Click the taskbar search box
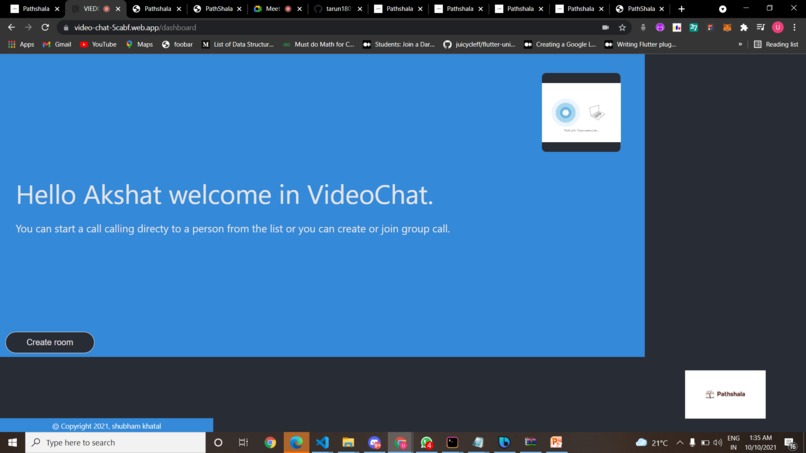Screen dimensions: 806x453 click(x=115, y=442)
